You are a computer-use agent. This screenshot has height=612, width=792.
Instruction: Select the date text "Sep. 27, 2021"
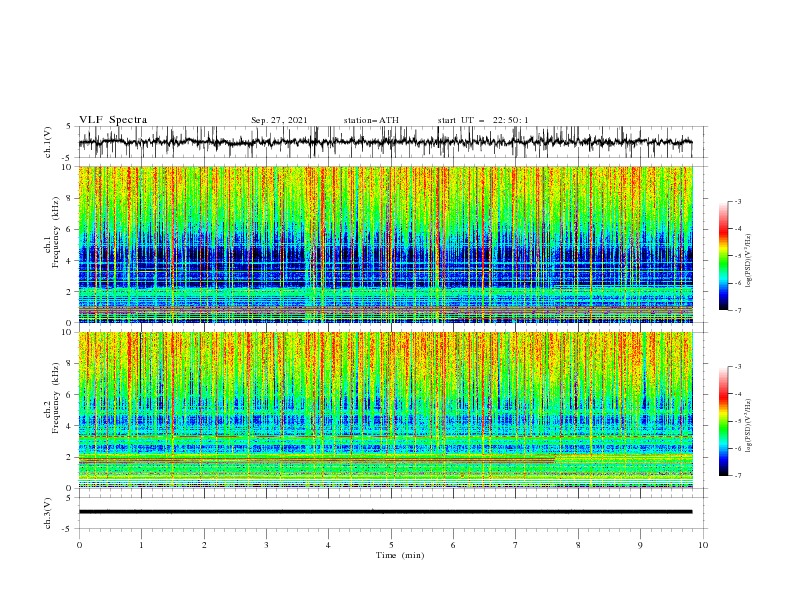pos(279,120)
